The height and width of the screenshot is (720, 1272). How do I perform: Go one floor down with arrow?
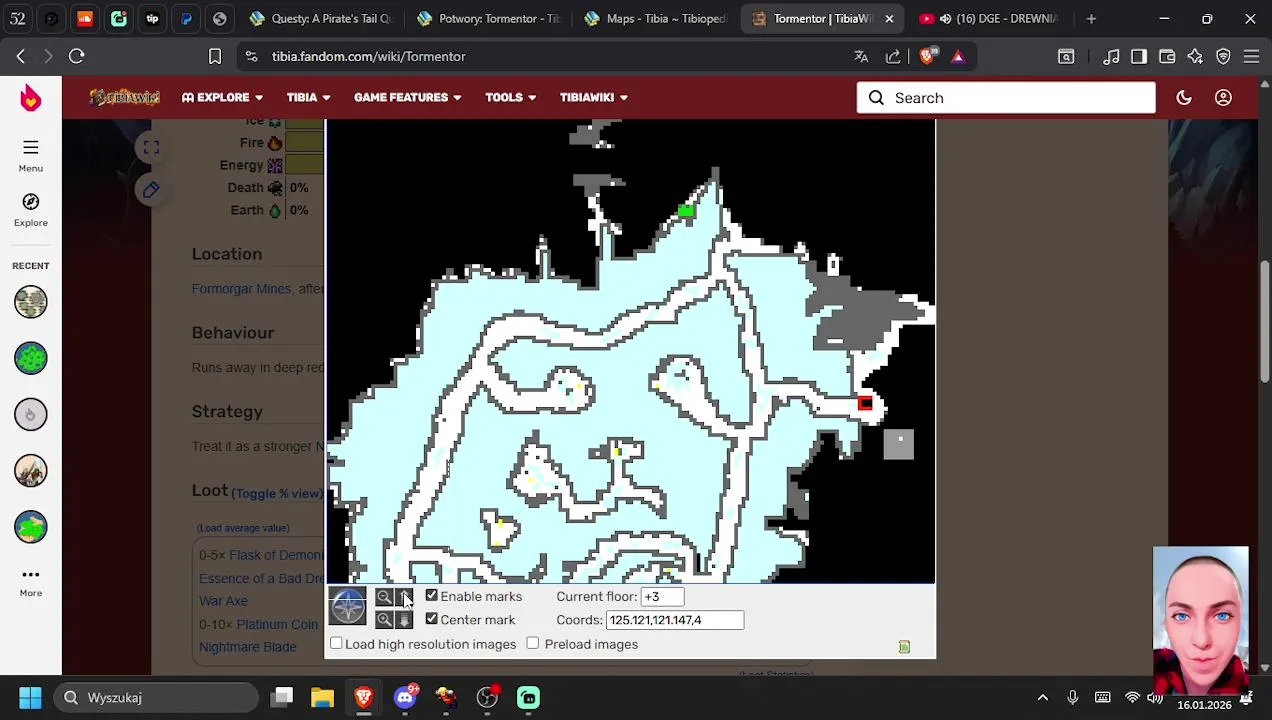click(x=404, y=620)
